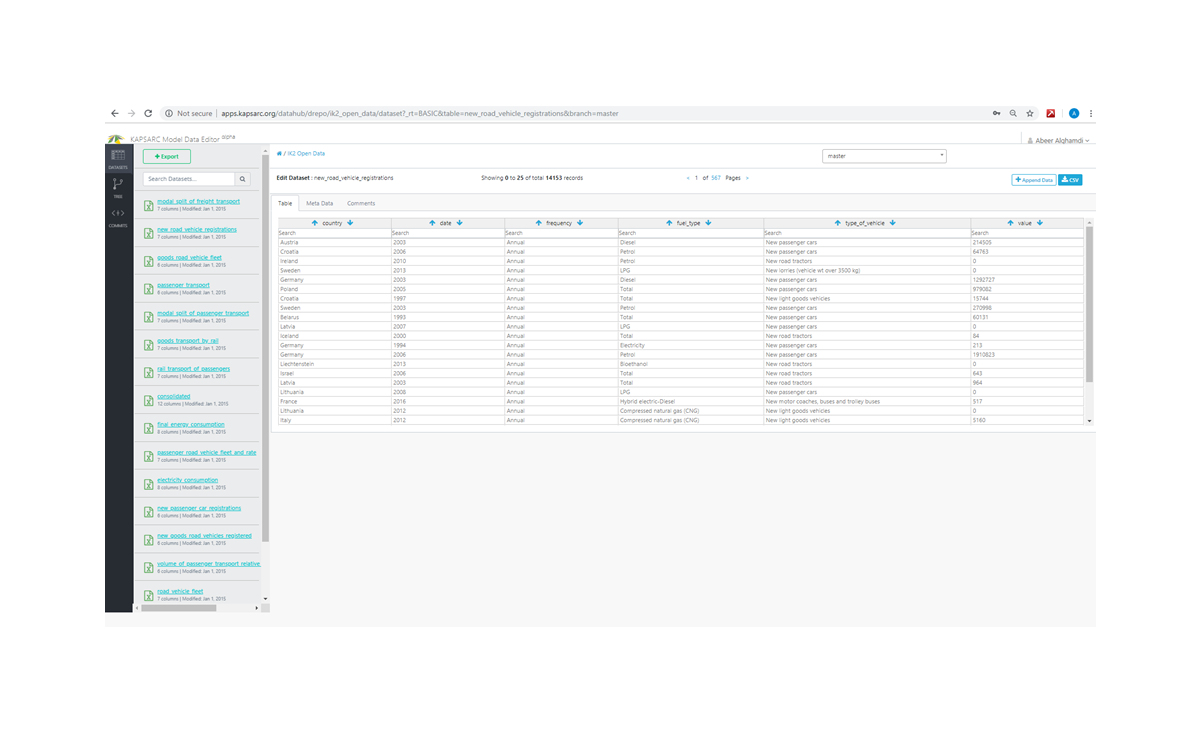Image resolution: width=1201 pixels, height=732 pixels.
Task: Sort type_of_vehicle column descending
Action: (x=892, y=223)
